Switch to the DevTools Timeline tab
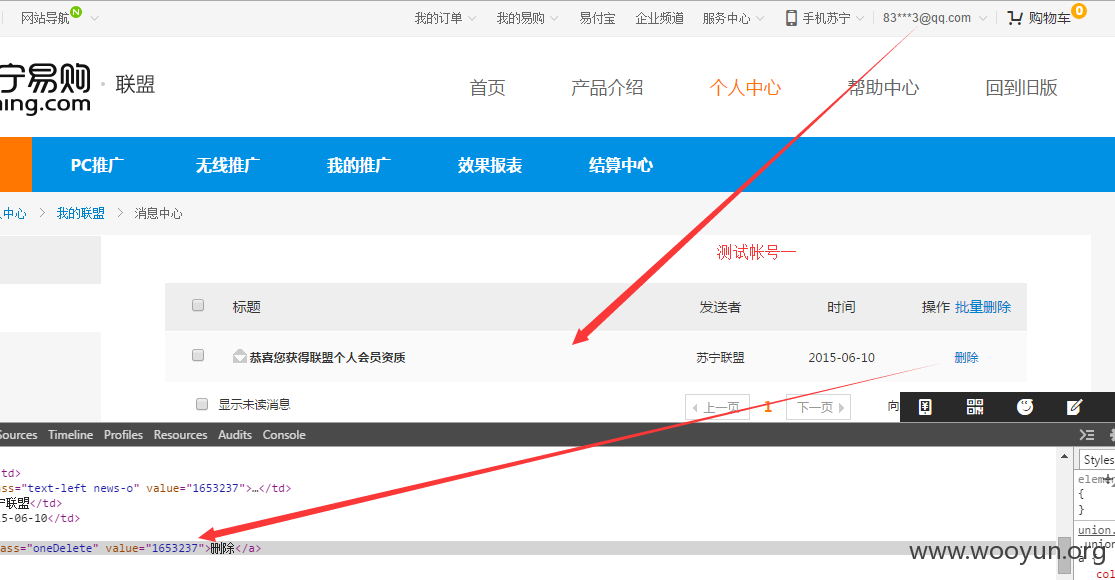This screenshot has width=1115, height=580. coord(70,434)
